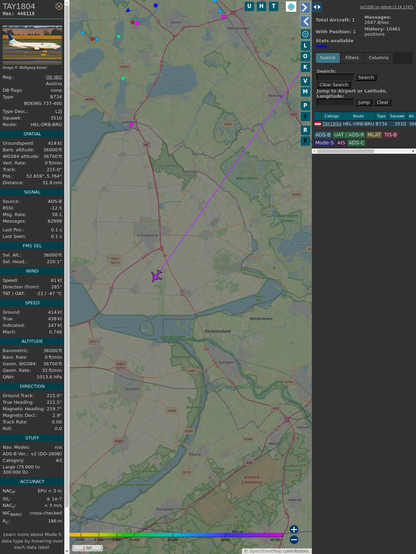Viewport: 416px width, 554px height.
Task: Open the stats 'here' link
Action: pos(321,46)
